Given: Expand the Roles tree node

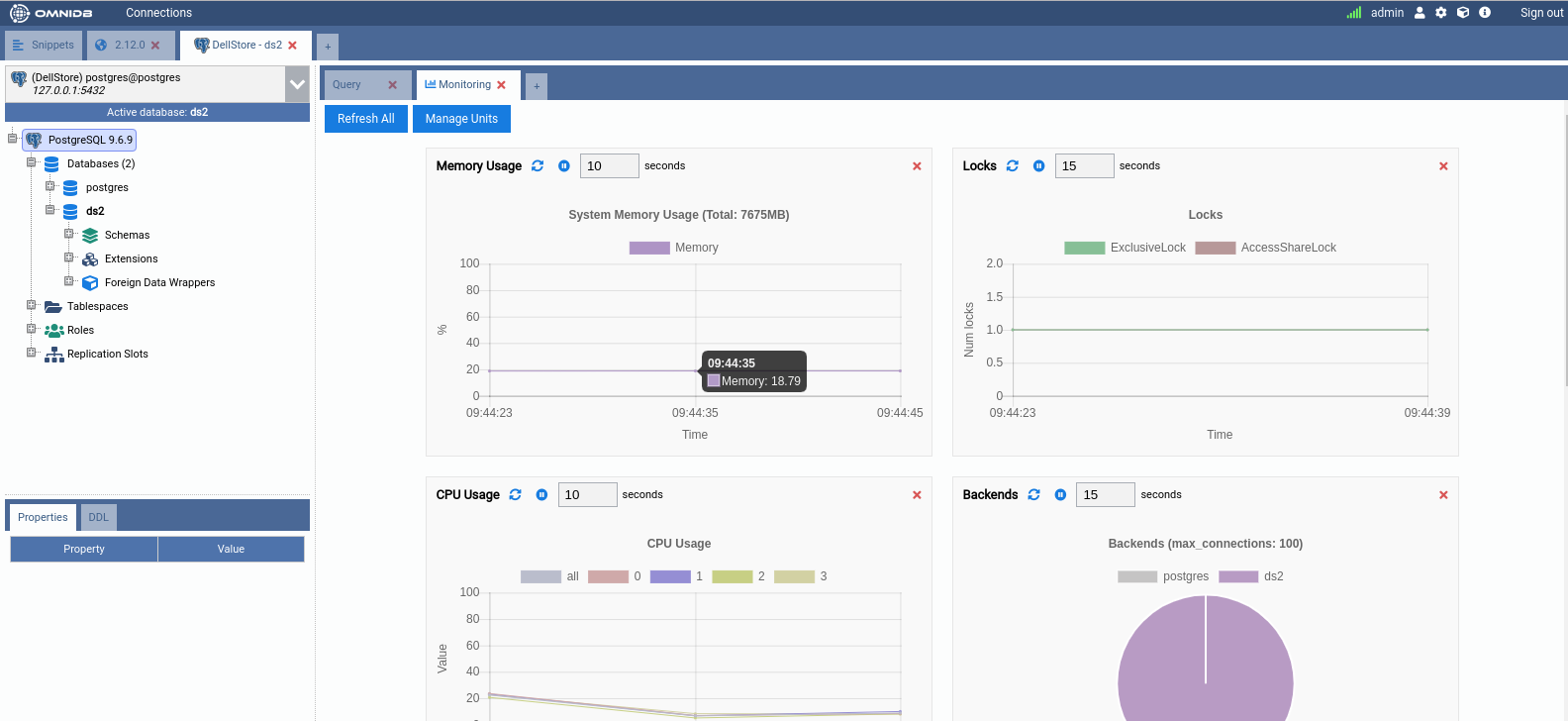Looking at the screenshot, I should [x=32, y=330].
